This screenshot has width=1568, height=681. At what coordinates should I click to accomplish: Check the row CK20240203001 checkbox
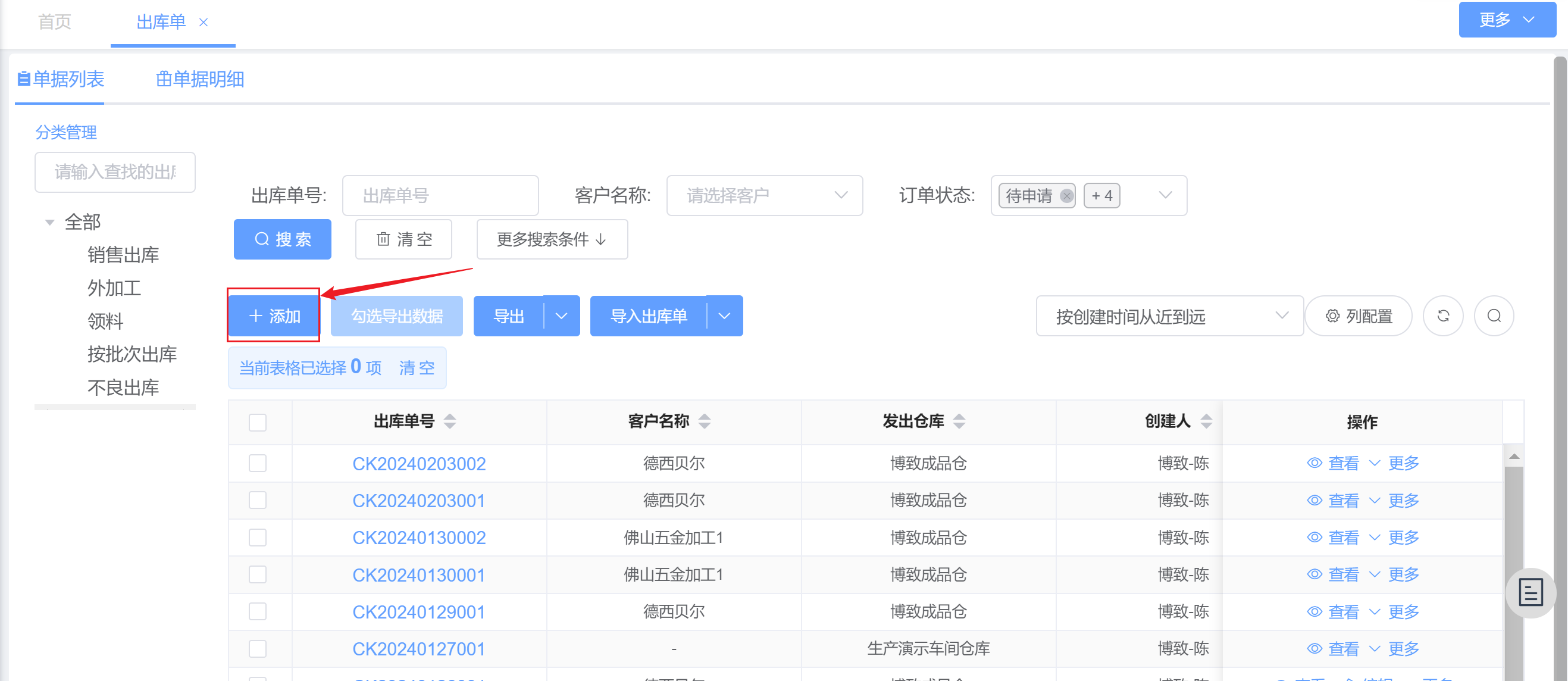(x=258, y=501)
